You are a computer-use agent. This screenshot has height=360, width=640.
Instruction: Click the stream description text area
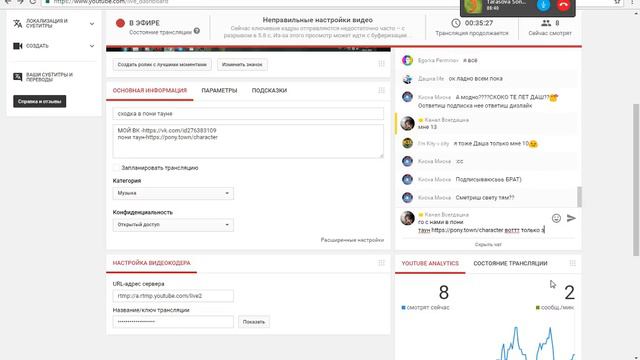[248, 141]
